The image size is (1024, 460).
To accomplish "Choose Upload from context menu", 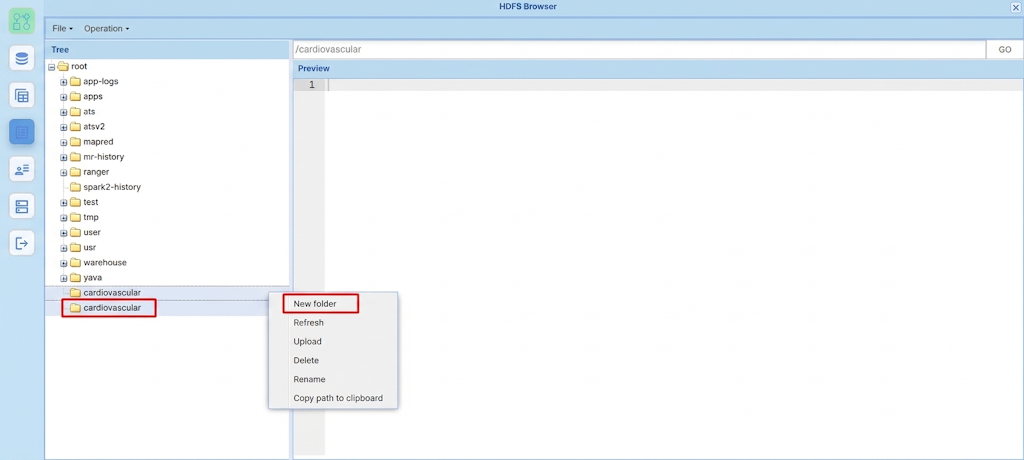I will [333, 341].
